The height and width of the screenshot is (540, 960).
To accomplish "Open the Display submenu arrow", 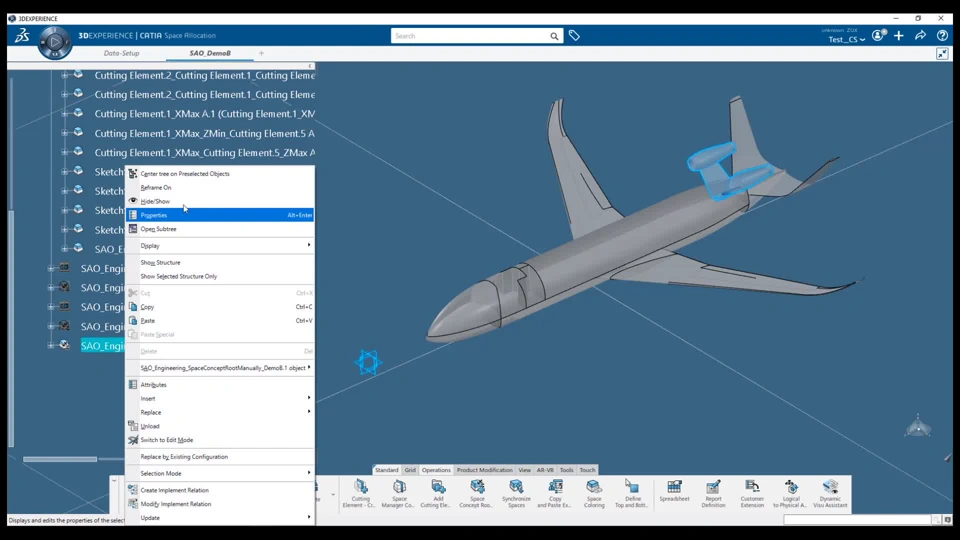I will point(309,245).
